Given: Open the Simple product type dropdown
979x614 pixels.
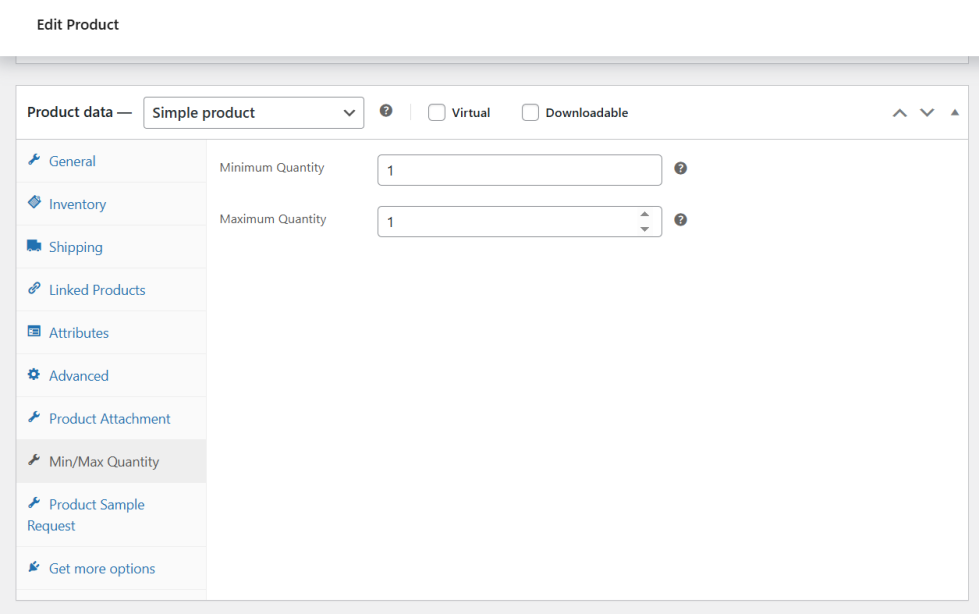Looking at the screenshot, I should [253, 113].
